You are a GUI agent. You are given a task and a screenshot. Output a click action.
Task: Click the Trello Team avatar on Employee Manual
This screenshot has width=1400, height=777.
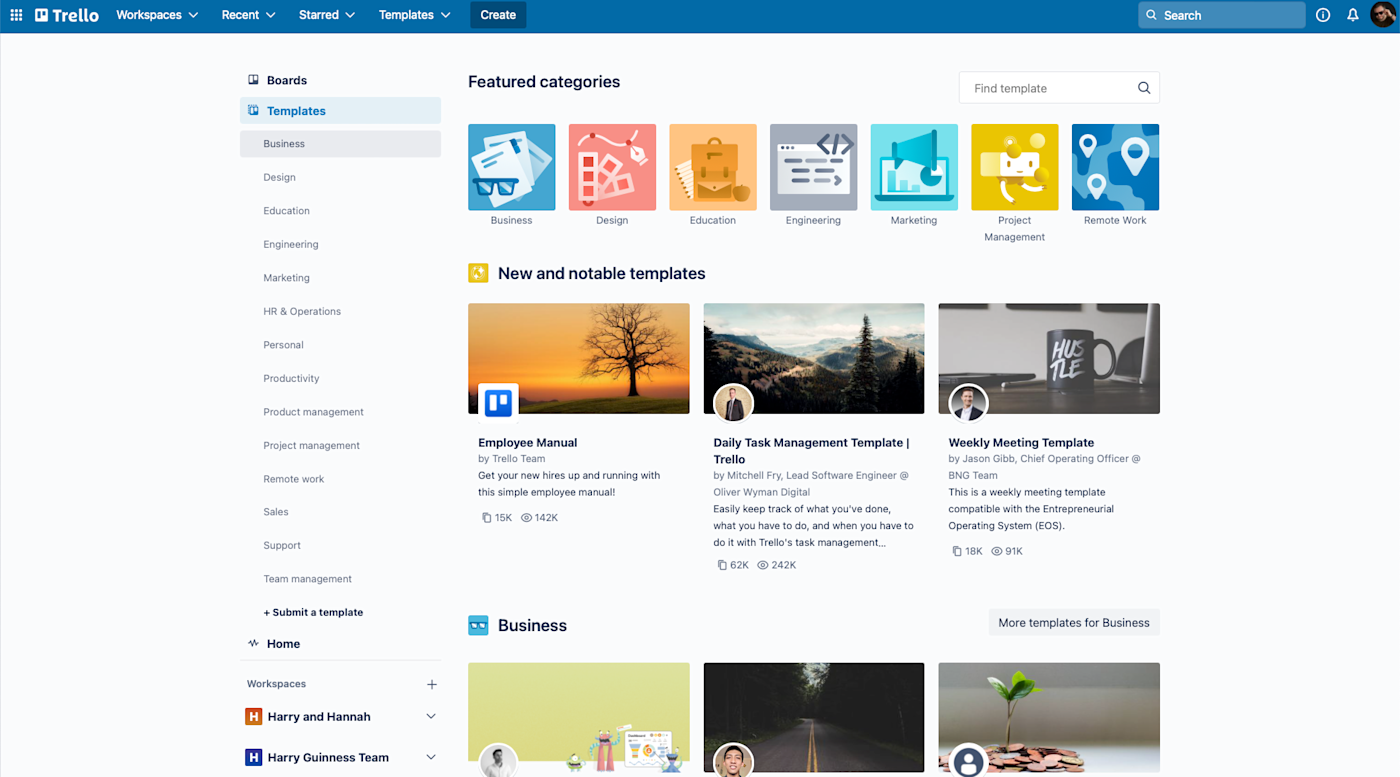point(498,403)
